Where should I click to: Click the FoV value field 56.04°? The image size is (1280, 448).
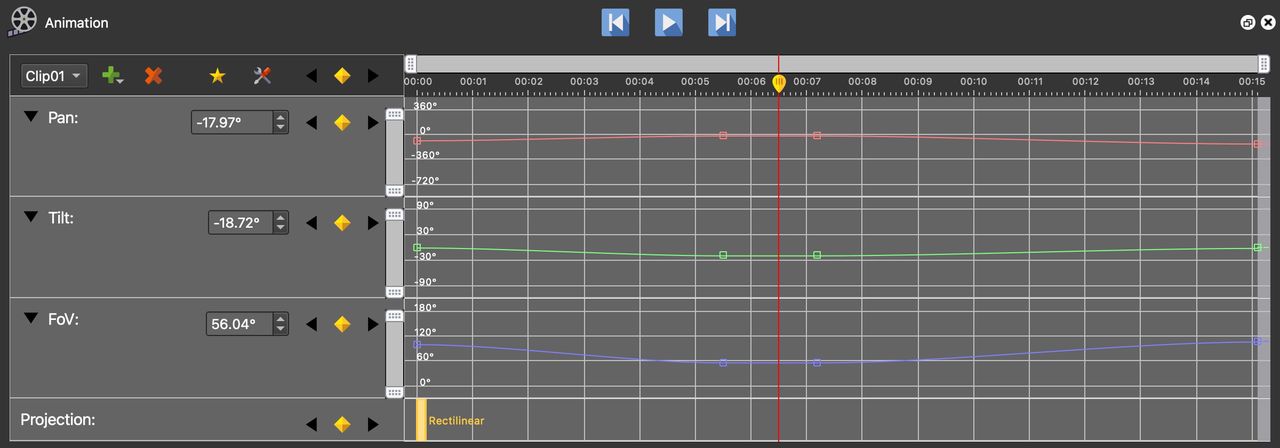tap(240, 324)
